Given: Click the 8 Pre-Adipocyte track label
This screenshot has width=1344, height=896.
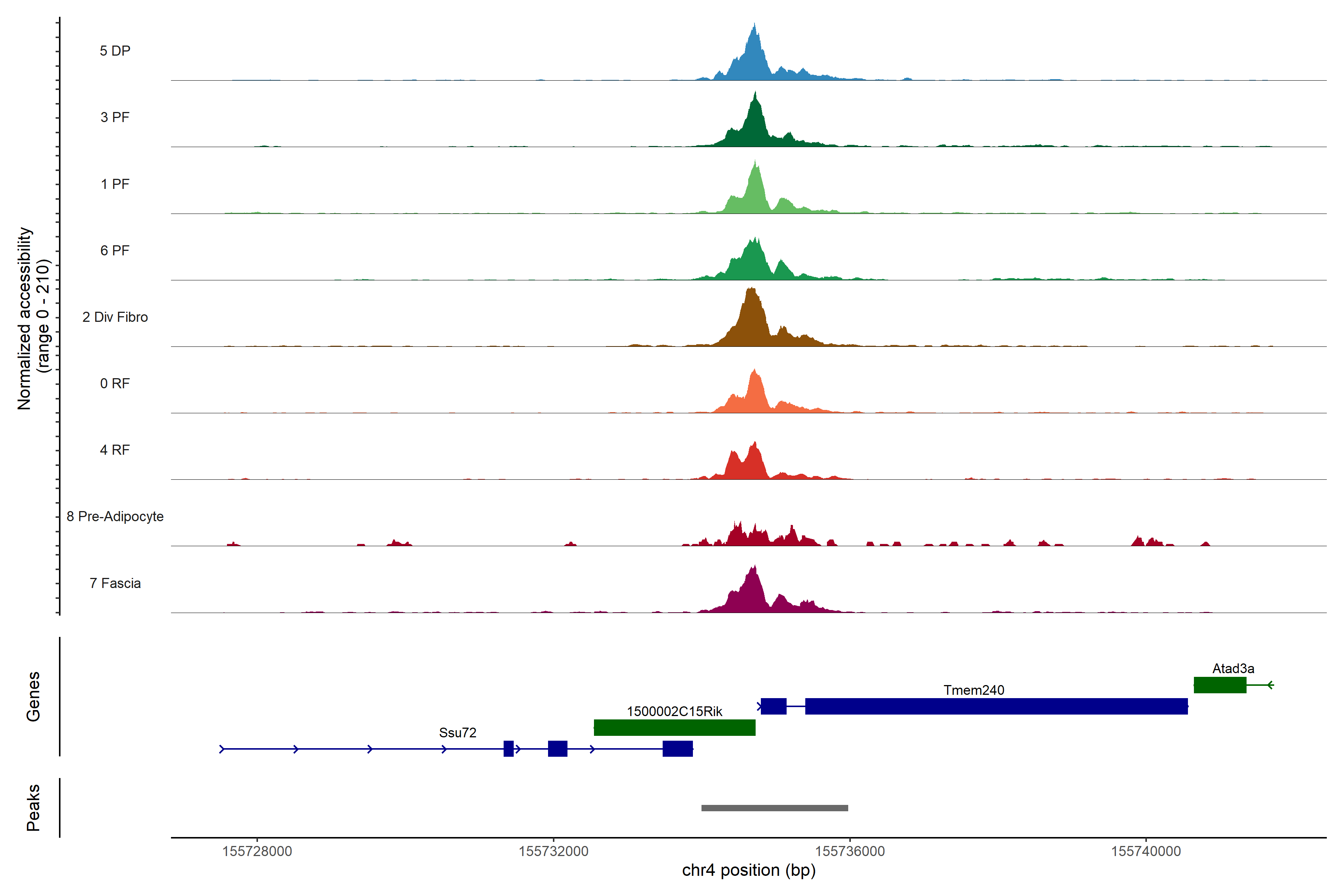Looking at the screenshot, I should point(115,517).
